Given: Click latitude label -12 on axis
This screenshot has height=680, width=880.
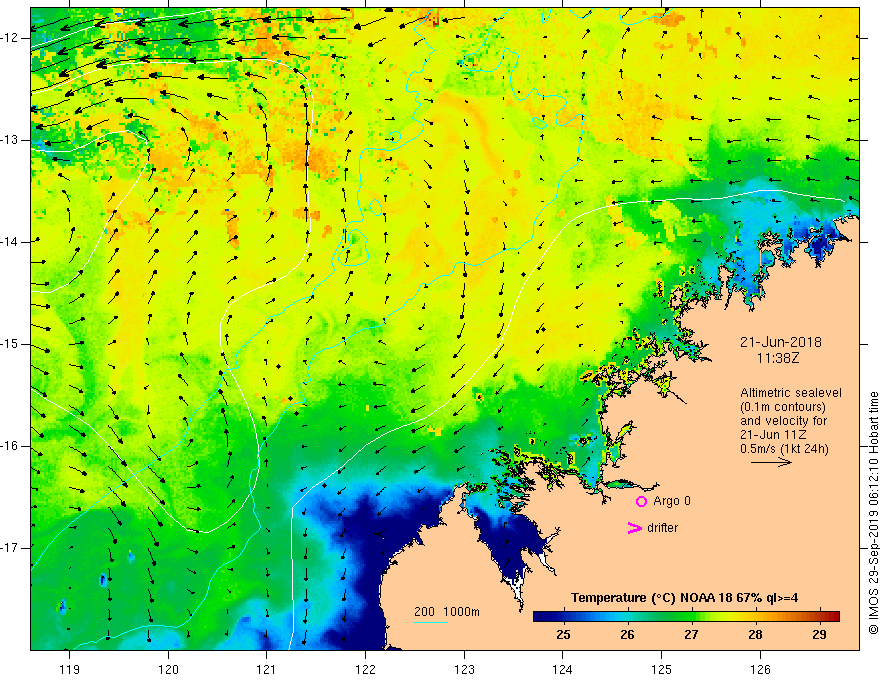Looking at the screenshot, I should point(11,38).
